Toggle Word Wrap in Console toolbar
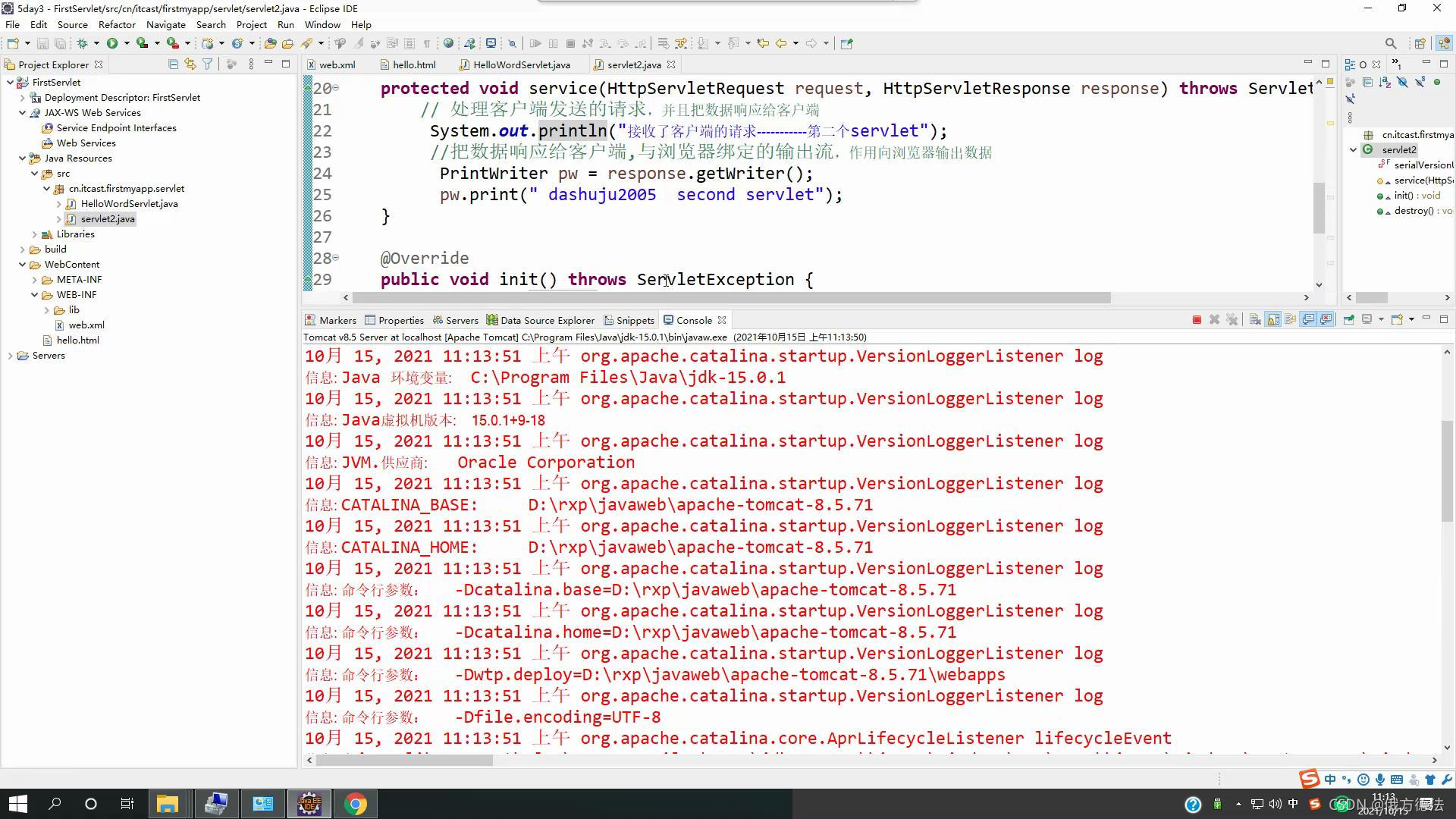The height and width of the screenshot is (819, 1456). (x=1290, y=320)
